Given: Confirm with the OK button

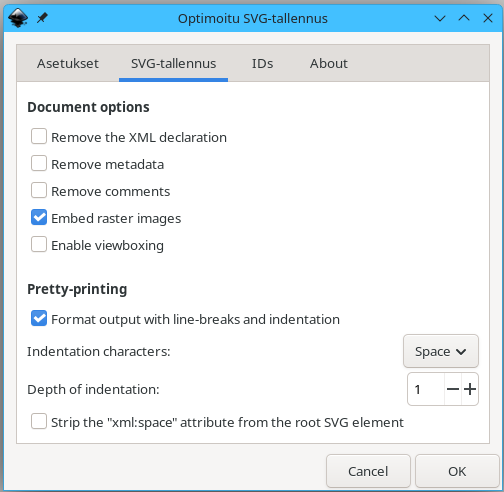Looking at the screenshot, I should click(457, 471).
